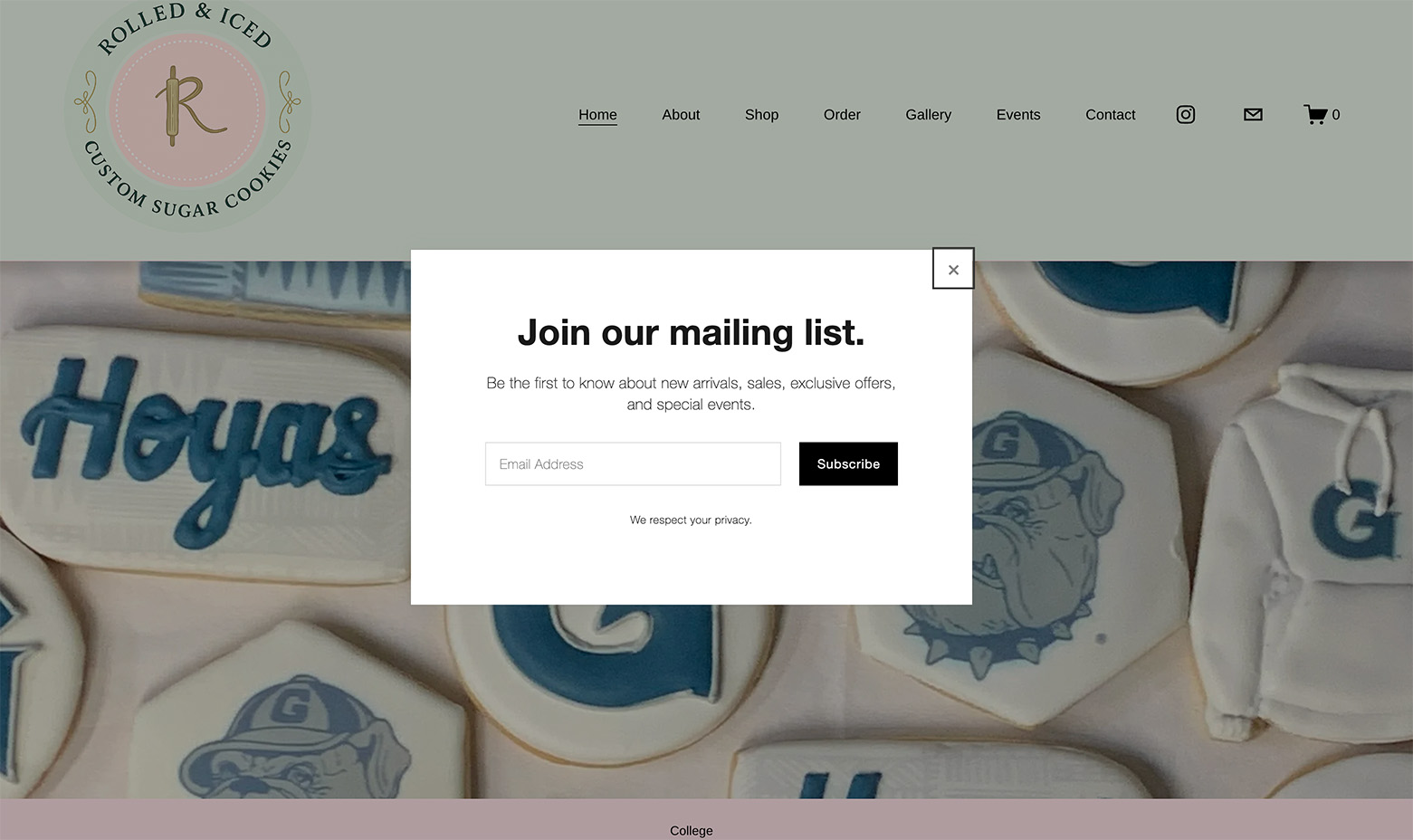This screenshot has height=840, width=1413.
Task: Open the Contact page
Action: (x=1110, y=115)
